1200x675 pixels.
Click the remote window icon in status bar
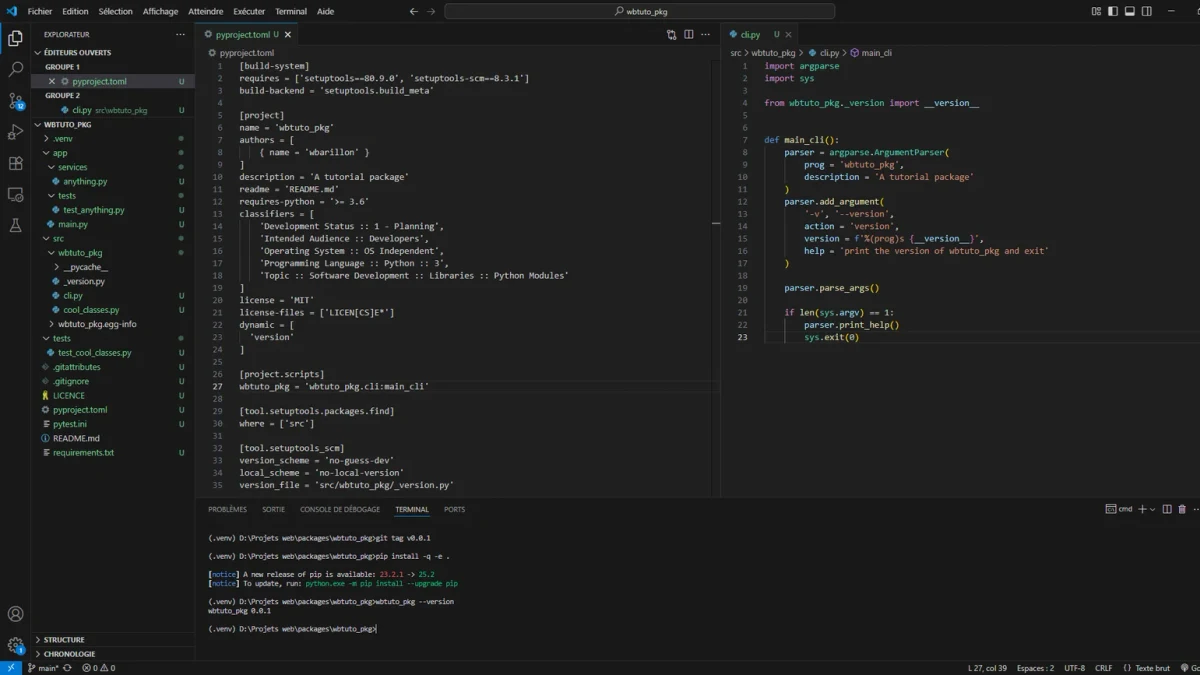coord(10,667)
